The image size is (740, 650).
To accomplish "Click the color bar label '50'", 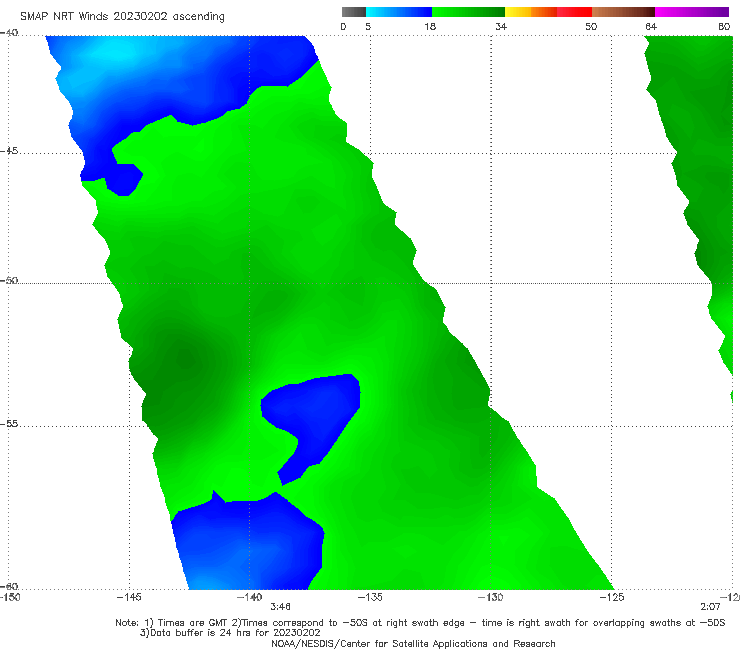I will coord(591,27).
